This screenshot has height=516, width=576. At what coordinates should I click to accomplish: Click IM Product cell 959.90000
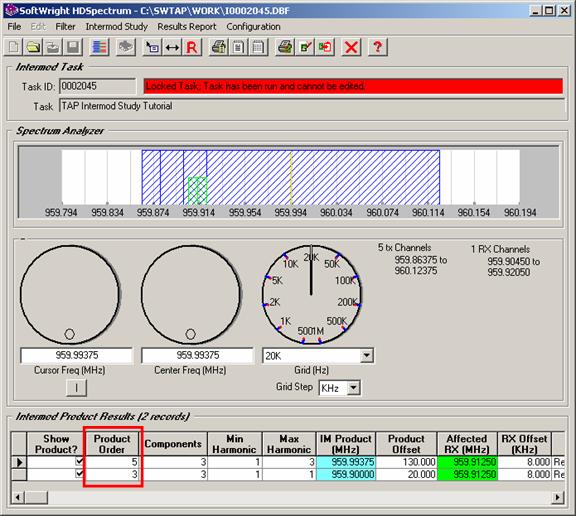(346, 474)
